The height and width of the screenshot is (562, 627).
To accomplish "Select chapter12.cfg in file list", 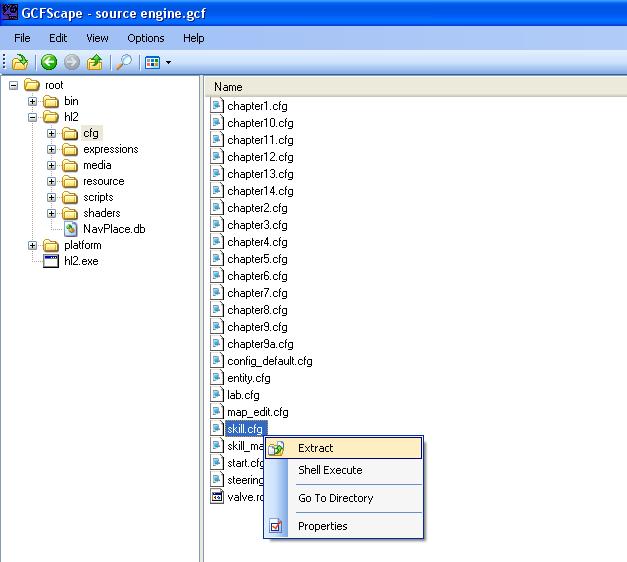I will tap(260, 157).
